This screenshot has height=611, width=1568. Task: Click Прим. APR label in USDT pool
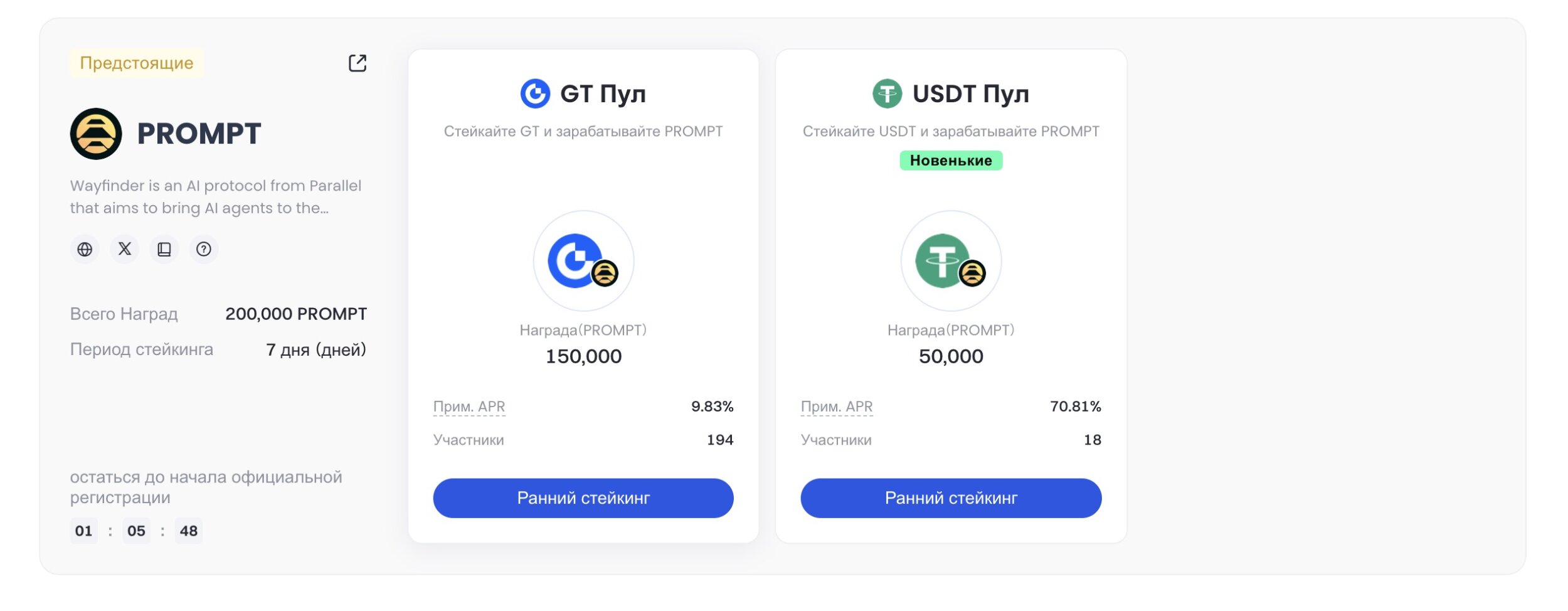tap(837, 406)
